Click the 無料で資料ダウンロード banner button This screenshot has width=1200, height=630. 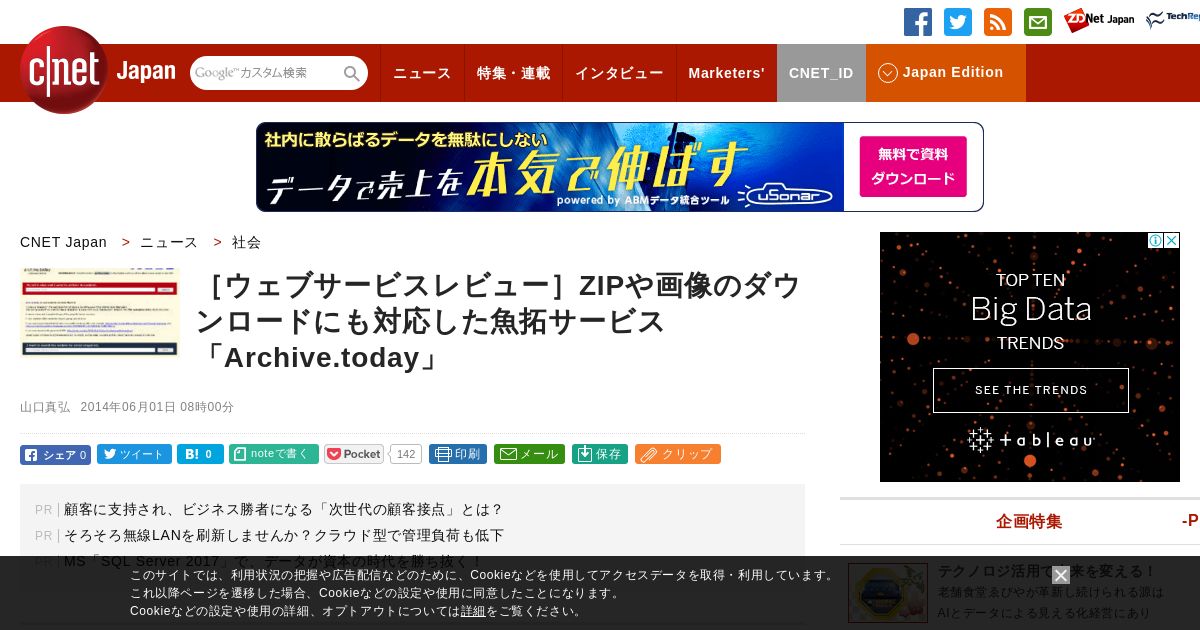(913, 166)
